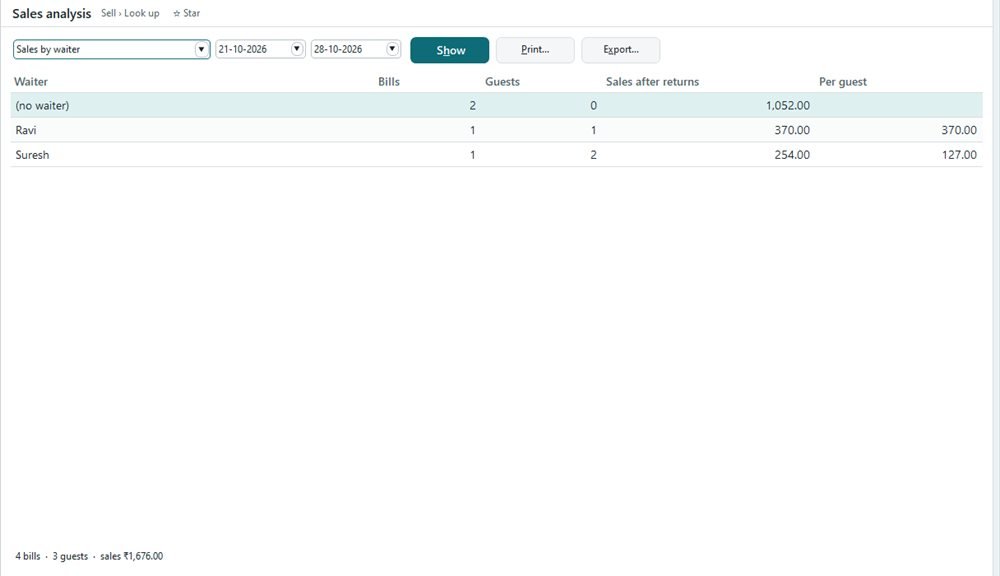Screen dimensions: 1000x576
Task: Click the 3 guests summary text
Action: 70,556
